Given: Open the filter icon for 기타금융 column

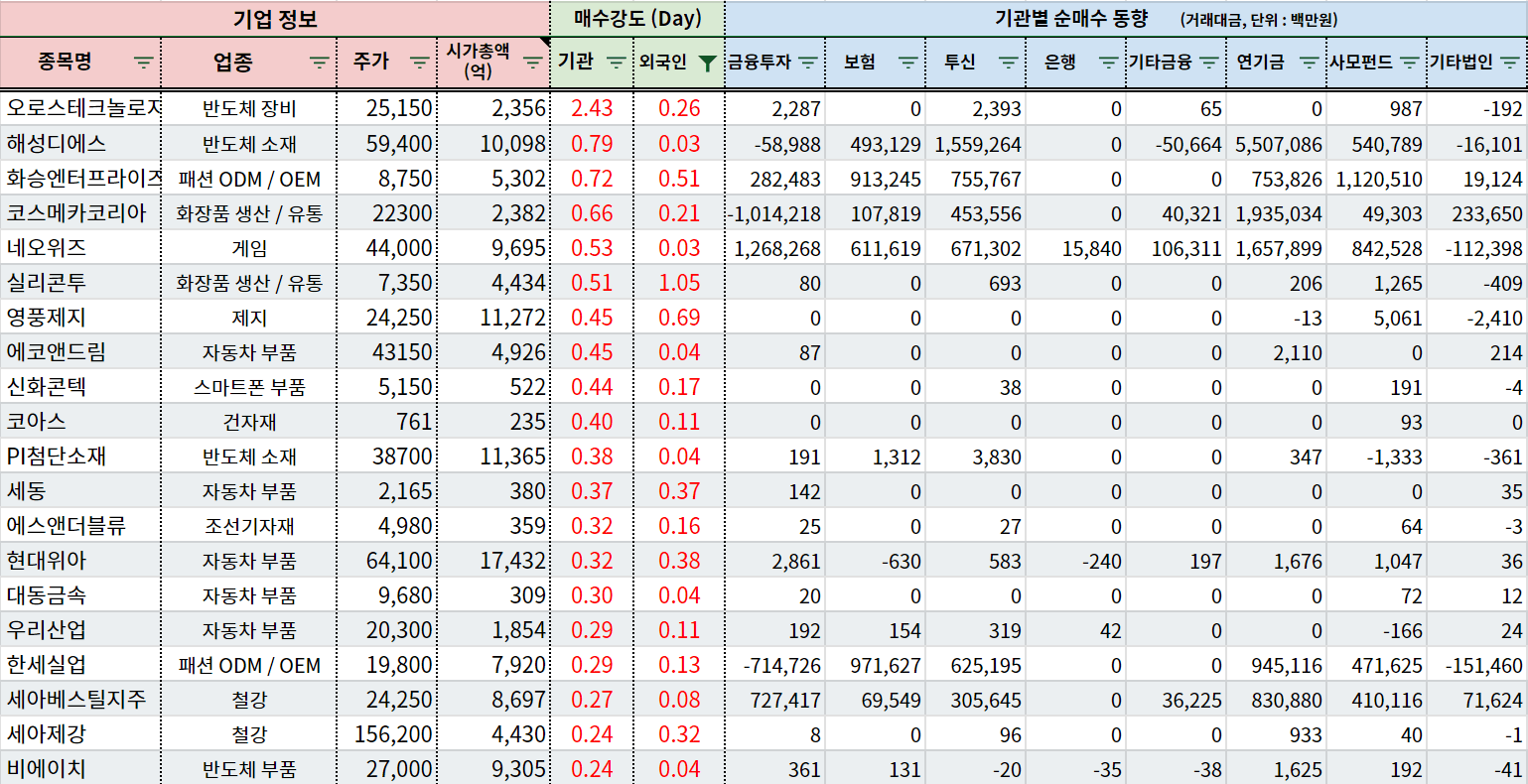Looking at the screenshot, I should [1209, 63].
